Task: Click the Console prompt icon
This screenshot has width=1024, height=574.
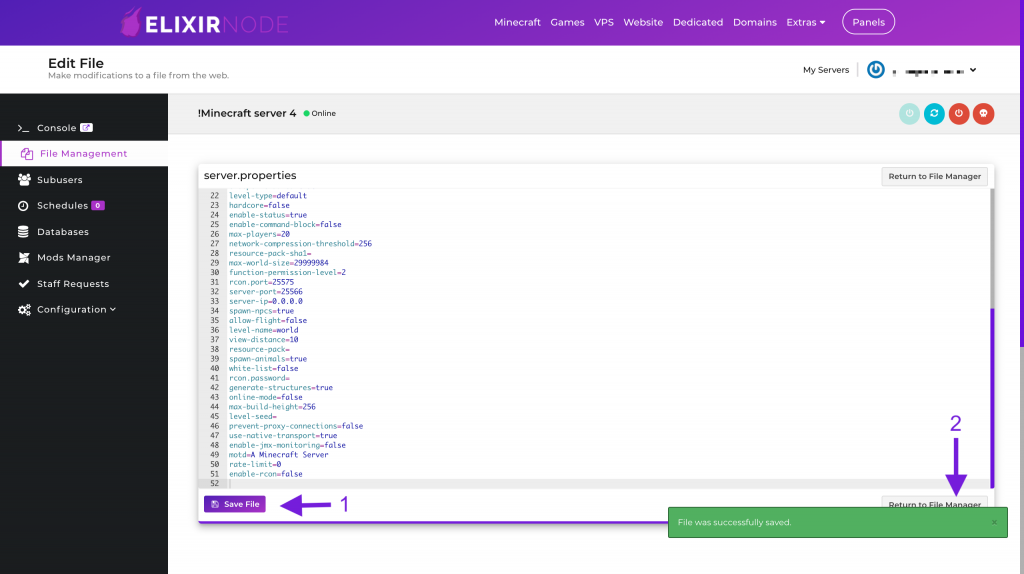Action: coord(24,128)
